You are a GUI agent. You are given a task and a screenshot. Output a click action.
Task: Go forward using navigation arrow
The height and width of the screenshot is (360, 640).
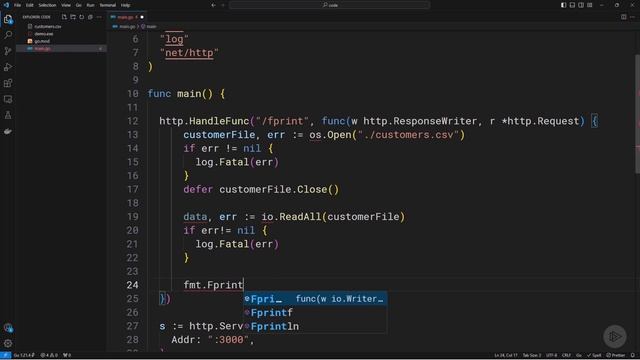(x=223, y=5)
